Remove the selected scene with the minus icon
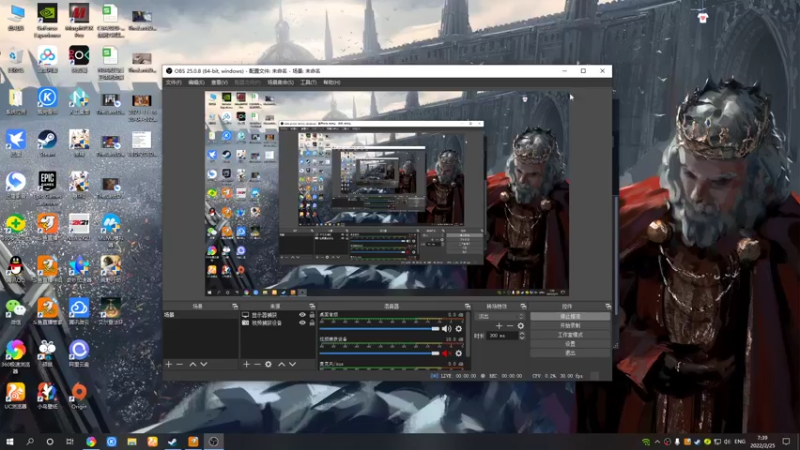The width and height of the screenshot is (800, 450). point(180,364)
